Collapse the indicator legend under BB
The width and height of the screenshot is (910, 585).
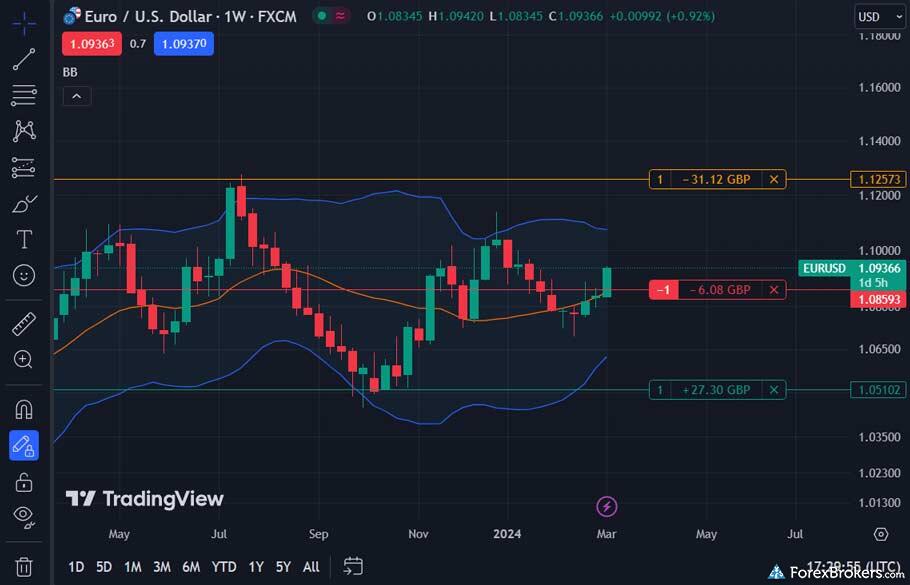click(x=77, y=96)
